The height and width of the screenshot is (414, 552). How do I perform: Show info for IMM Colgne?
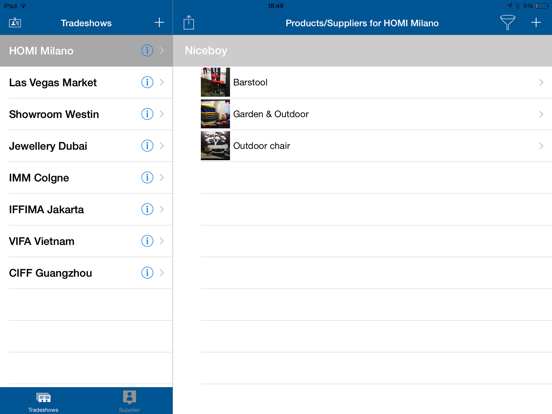pyautogui.click(x=147, y=177)
